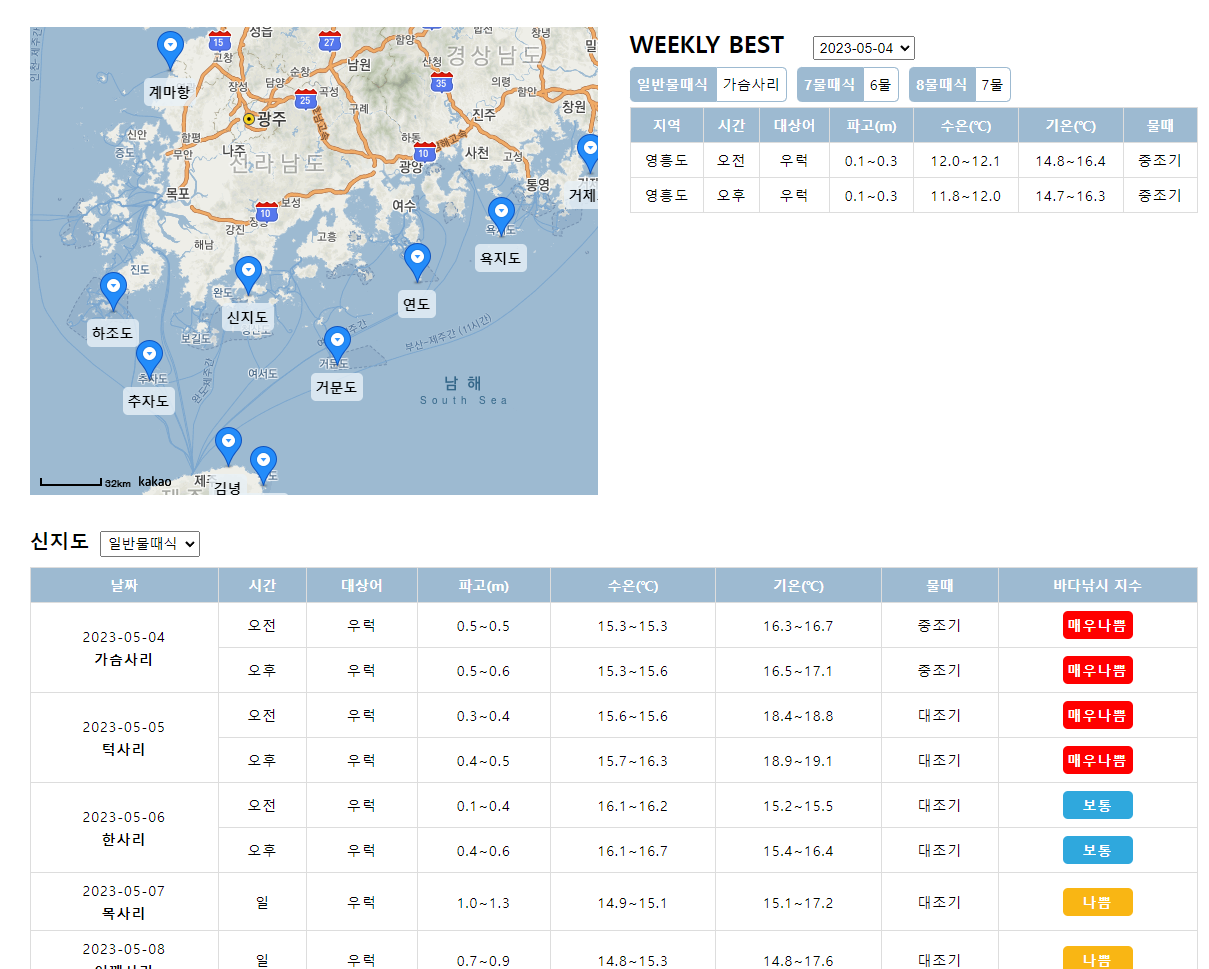The width and height of the screenshot is (1209, 969).
Task: Select the 추자도 location pin
Action: (x=149, y=358)
